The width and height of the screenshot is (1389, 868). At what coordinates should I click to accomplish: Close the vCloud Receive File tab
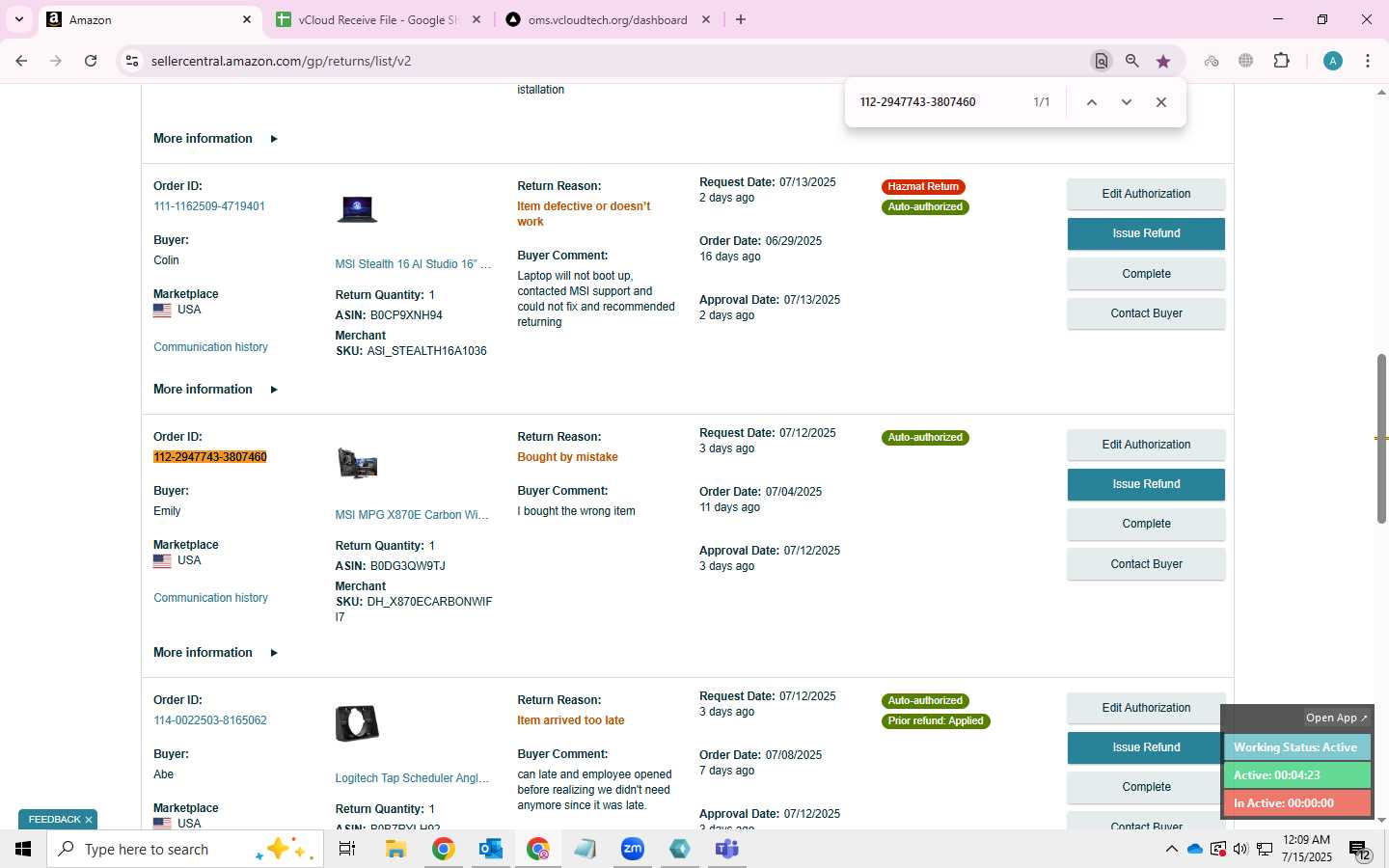pyautogui.click(x=477, y=19)
